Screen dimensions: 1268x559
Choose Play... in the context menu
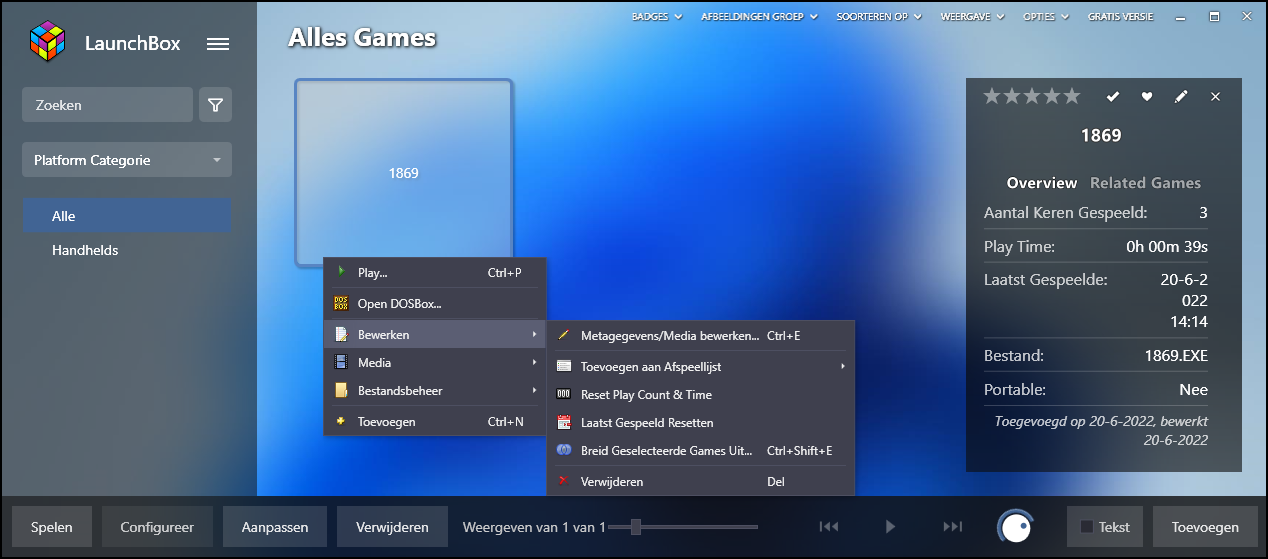[x=435, y=272]
